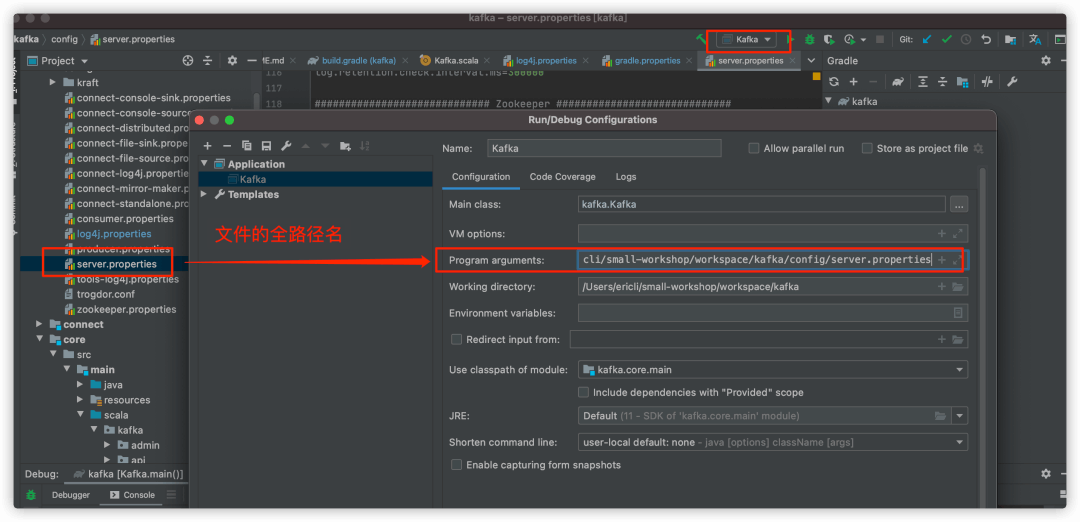Toggle Gradle offline mode icon

point(987,82)
